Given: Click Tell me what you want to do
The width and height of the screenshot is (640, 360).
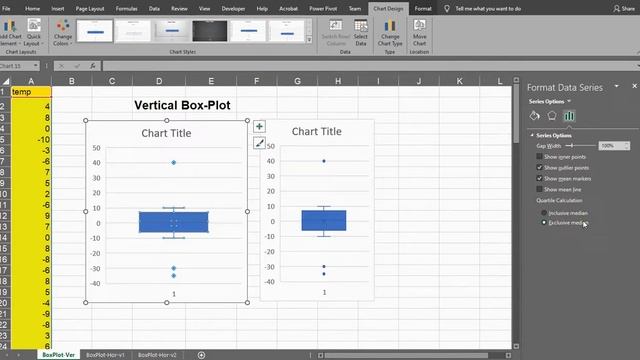Looking at the screenshot, I should point(488,8).
